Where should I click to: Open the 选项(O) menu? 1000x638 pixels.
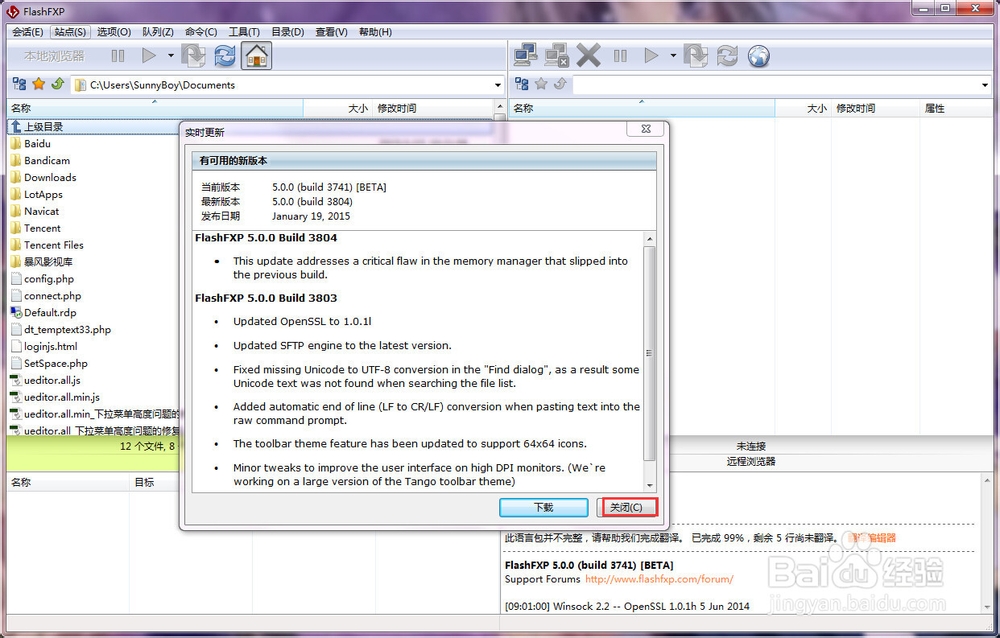[x=114, y=32]
